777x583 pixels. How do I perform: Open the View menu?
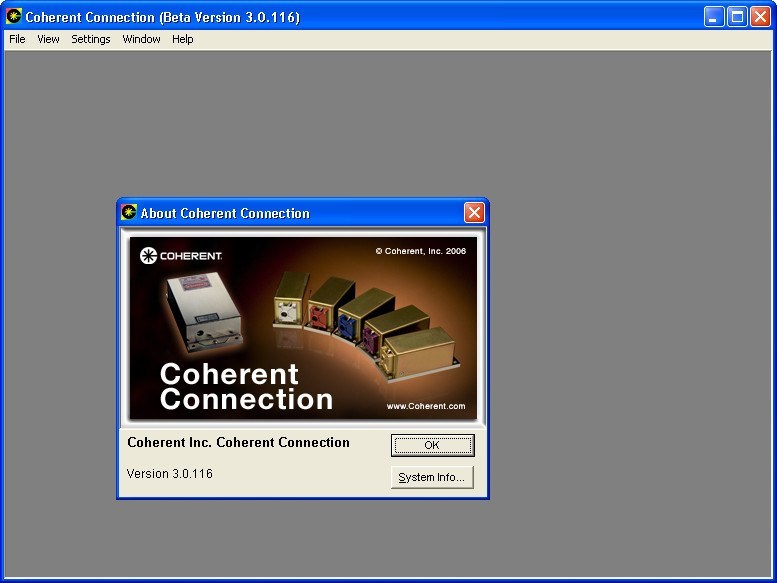(x=49, y=39)
